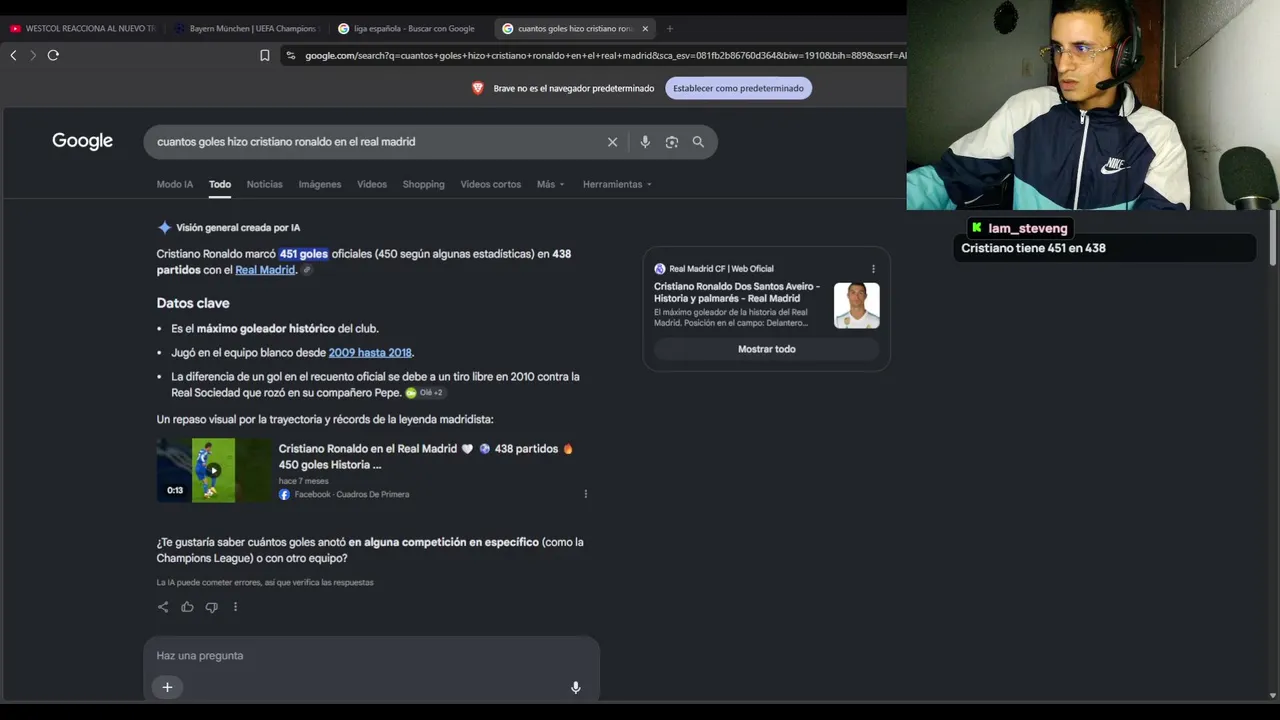Switch to the Bayern München UEFA Champions tab

click(245, 29)
